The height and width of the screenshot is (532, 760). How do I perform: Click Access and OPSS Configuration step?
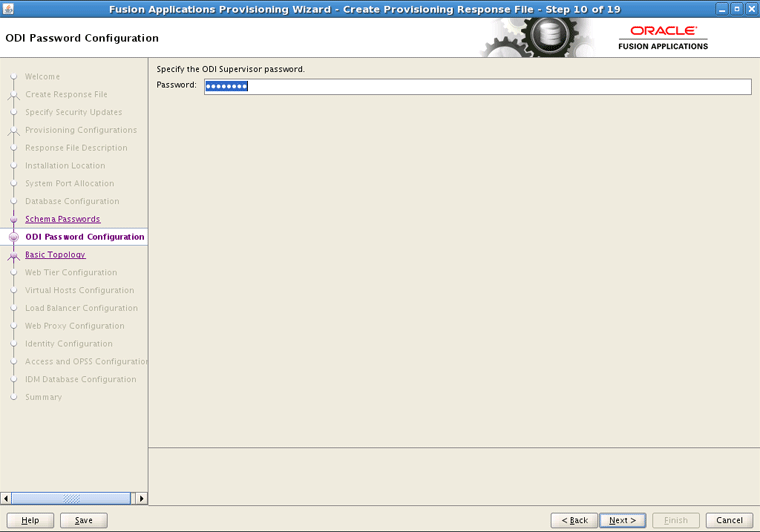pyautogui.click(x=86, y=361)
